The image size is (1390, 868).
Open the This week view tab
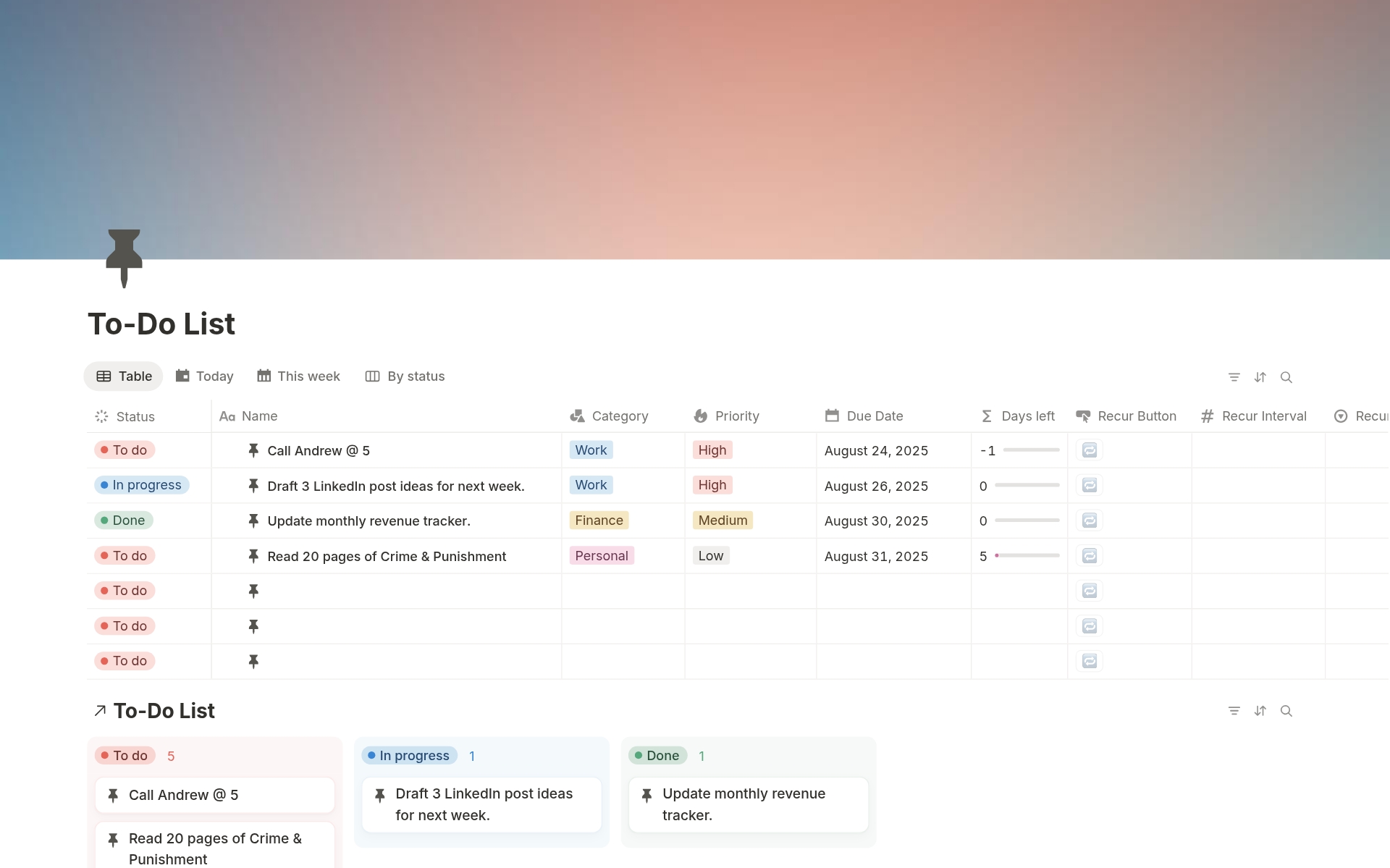pyautogui.click(x=298, y=376)
